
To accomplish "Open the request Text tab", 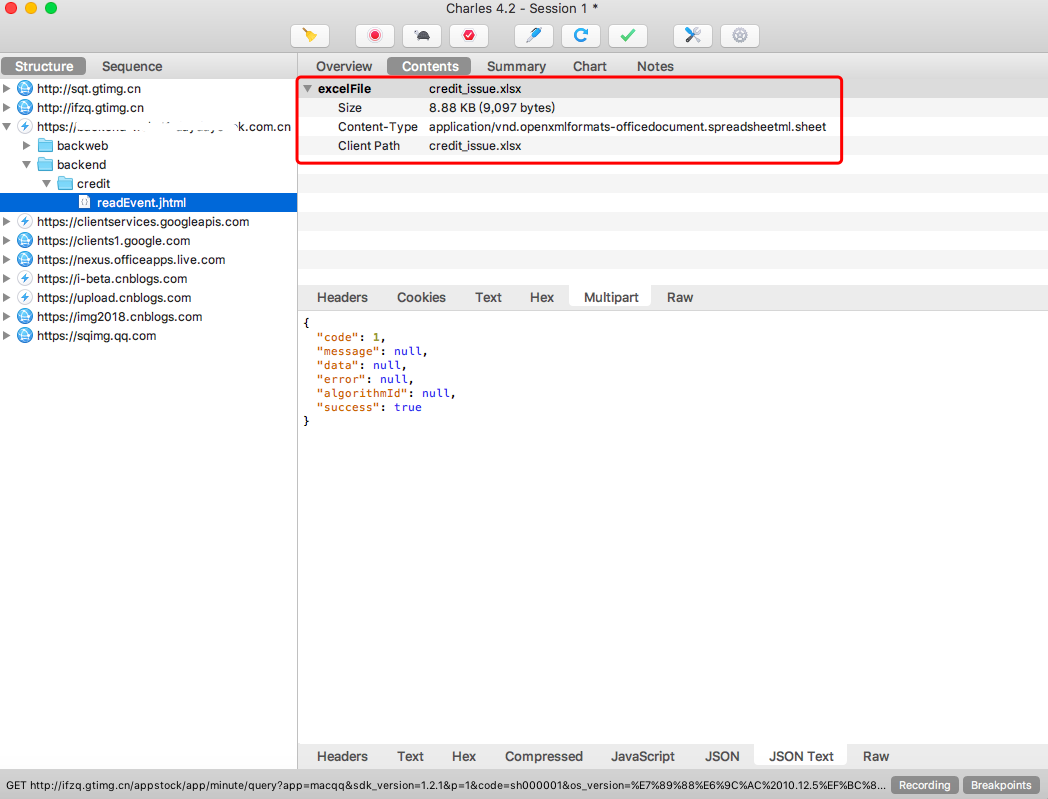I will click(488, 298).
